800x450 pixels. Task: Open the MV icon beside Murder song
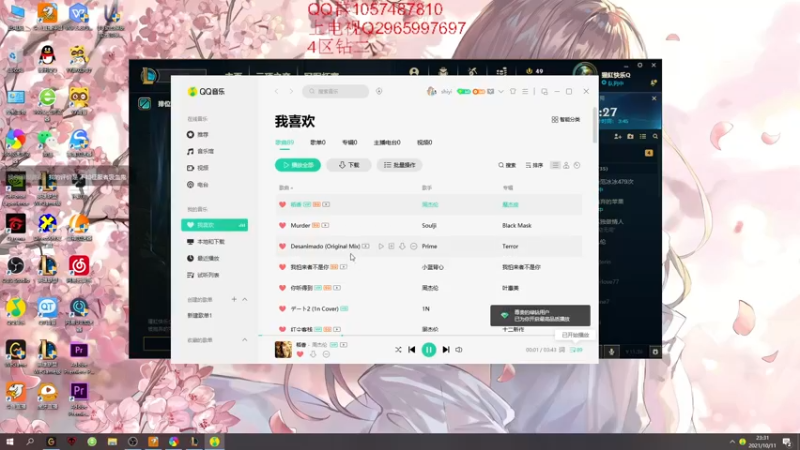326,226
